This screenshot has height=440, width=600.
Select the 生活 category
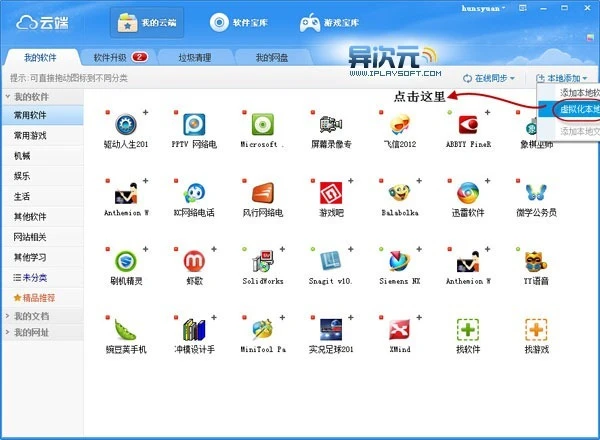(x=43, y=196)
